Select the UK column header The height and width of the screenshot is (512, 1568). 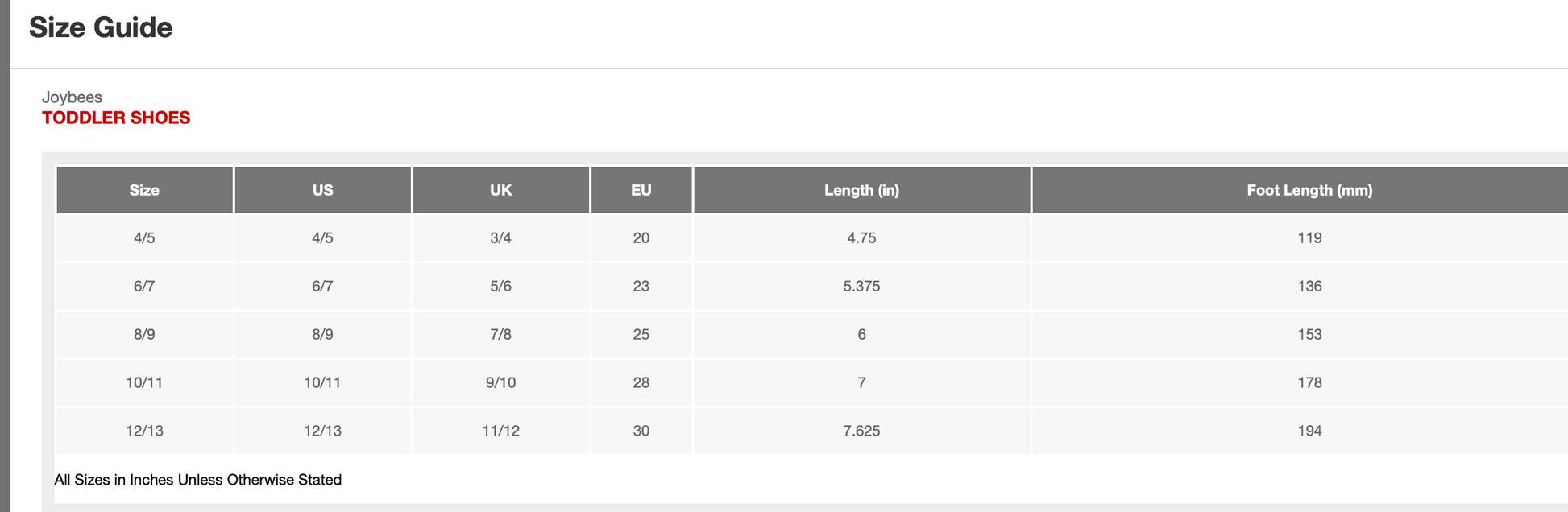pos(500,190)
